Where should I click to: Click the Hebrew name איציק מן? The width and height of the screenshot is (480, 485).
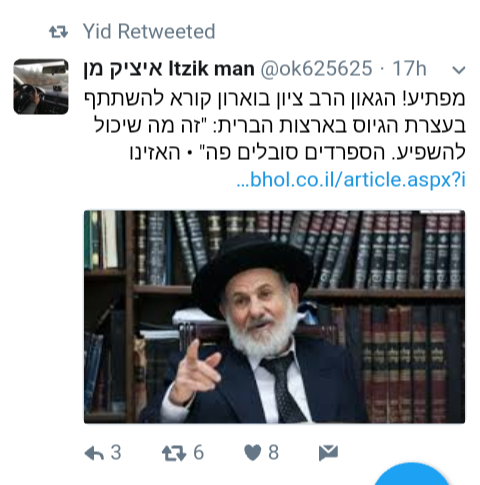[x=123, y=69]
